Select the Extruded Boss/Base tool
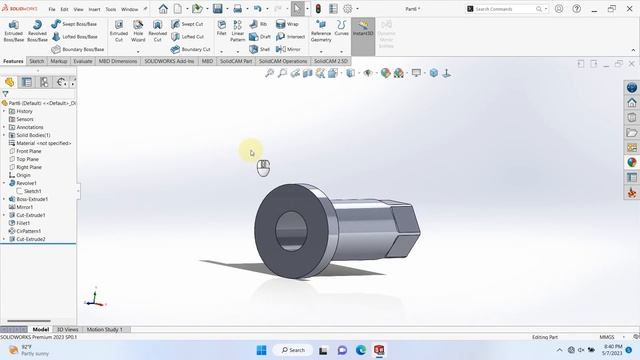The width and height of the screenshot is (640, 360). pyautogui.click(x=13, y=31)
